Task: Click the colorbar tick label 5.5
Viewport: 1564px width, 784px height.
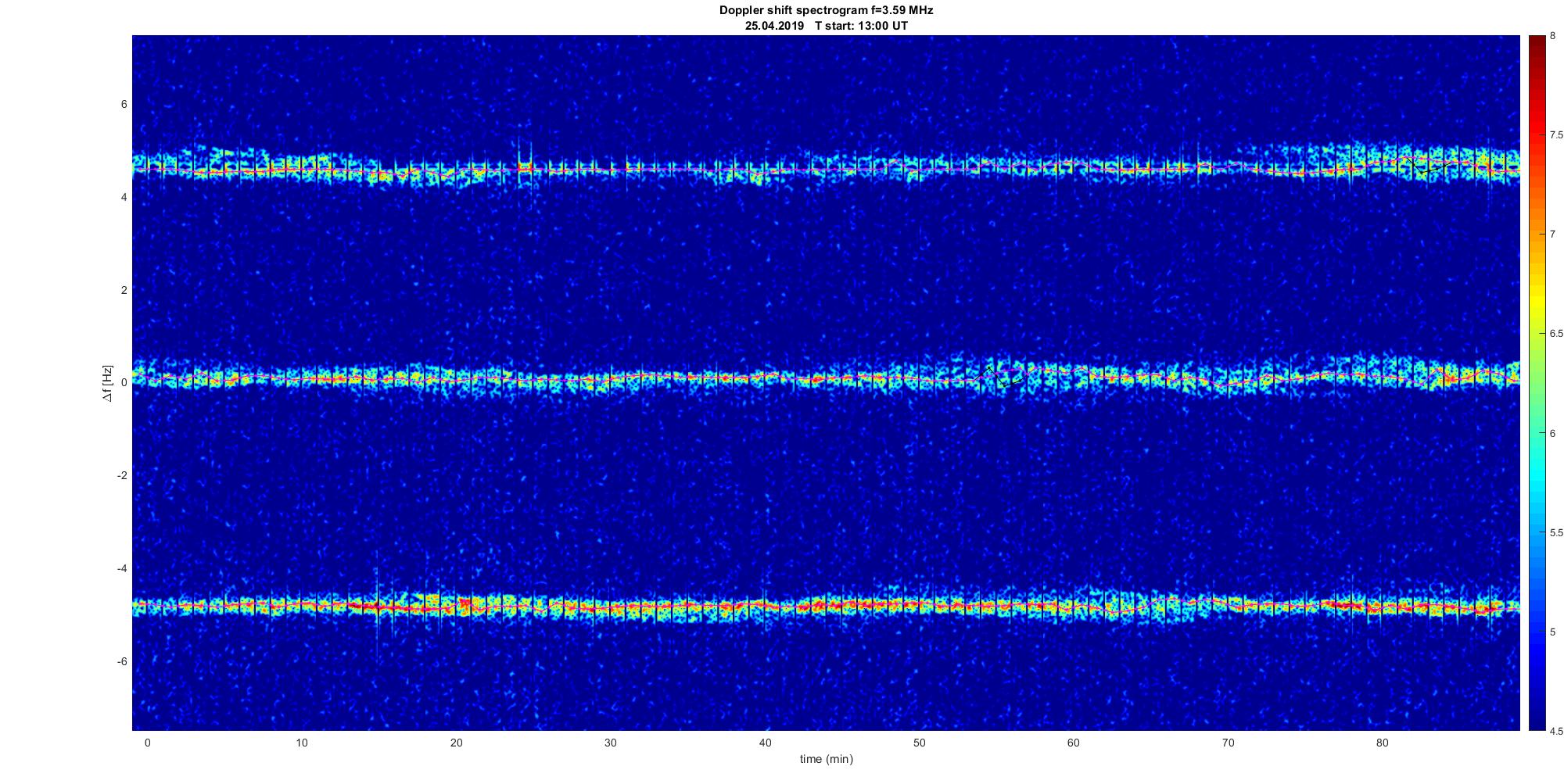Action: click(x=1556, y=533)
